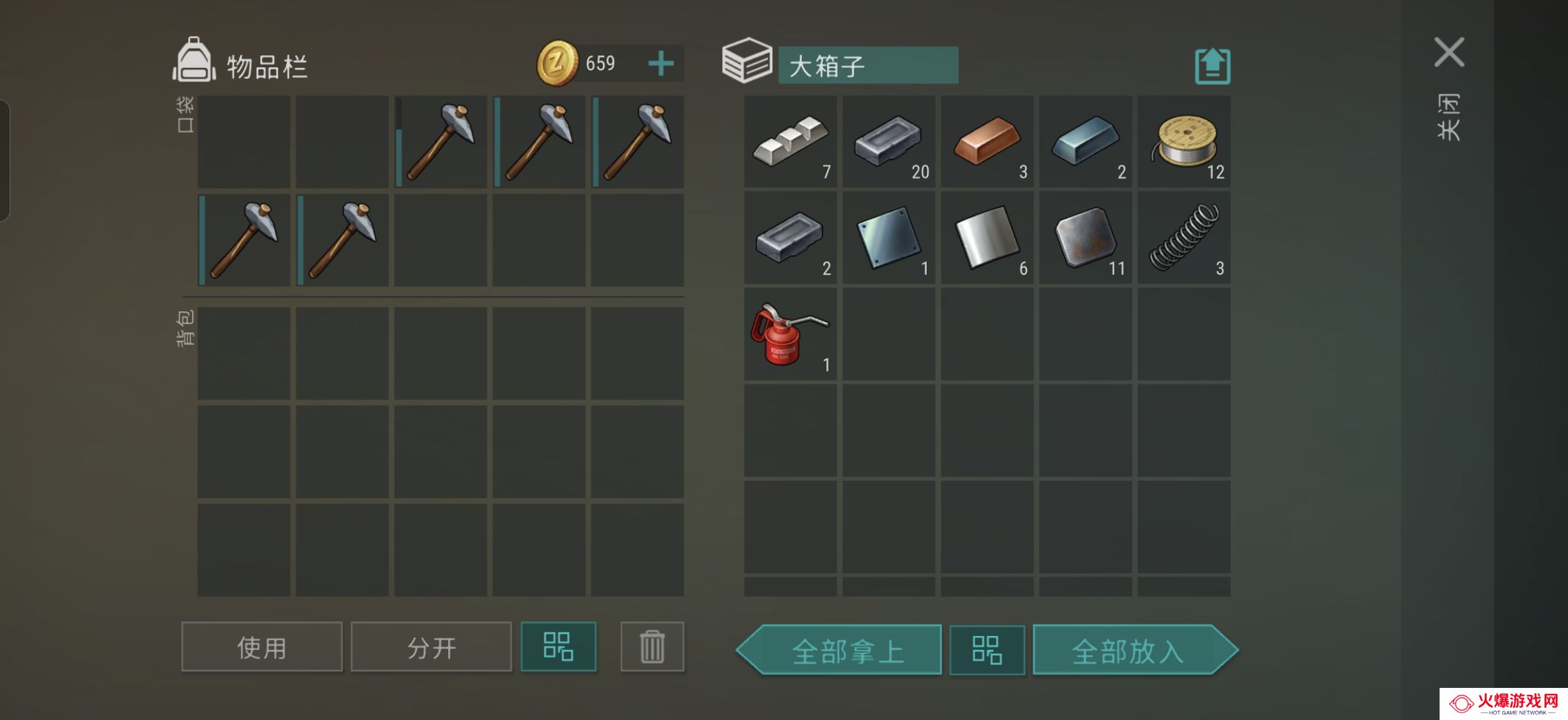Click the trash can delete icon
The height and width of the screenshot is (720, 1568).
click(652, 646)
